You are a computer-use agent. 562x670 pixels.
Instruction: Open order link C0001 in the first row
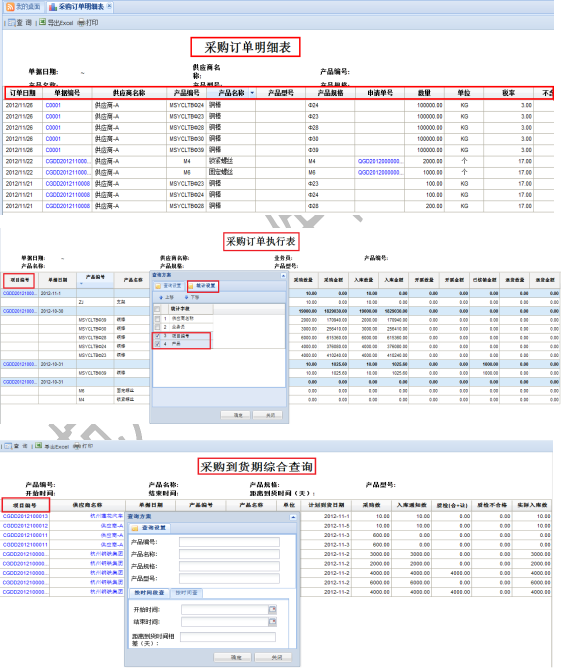tap(53, 105)
